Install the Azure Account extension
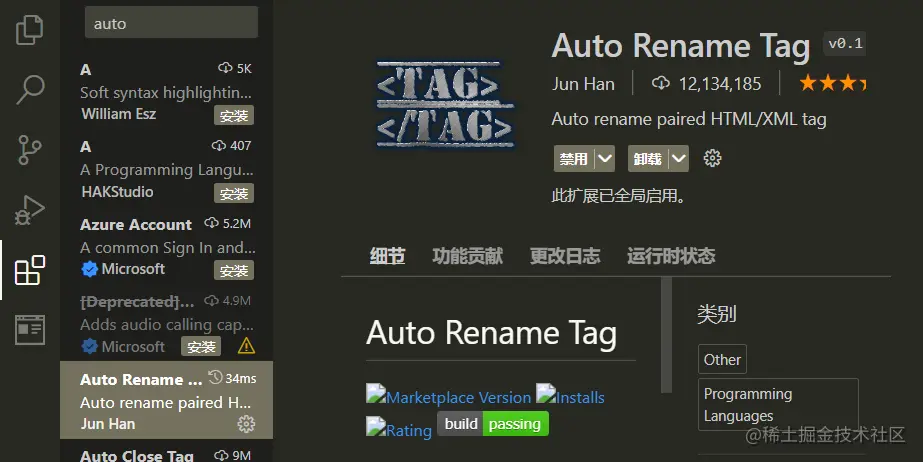This screenshot has width=923, height=462. pos(234,271)
